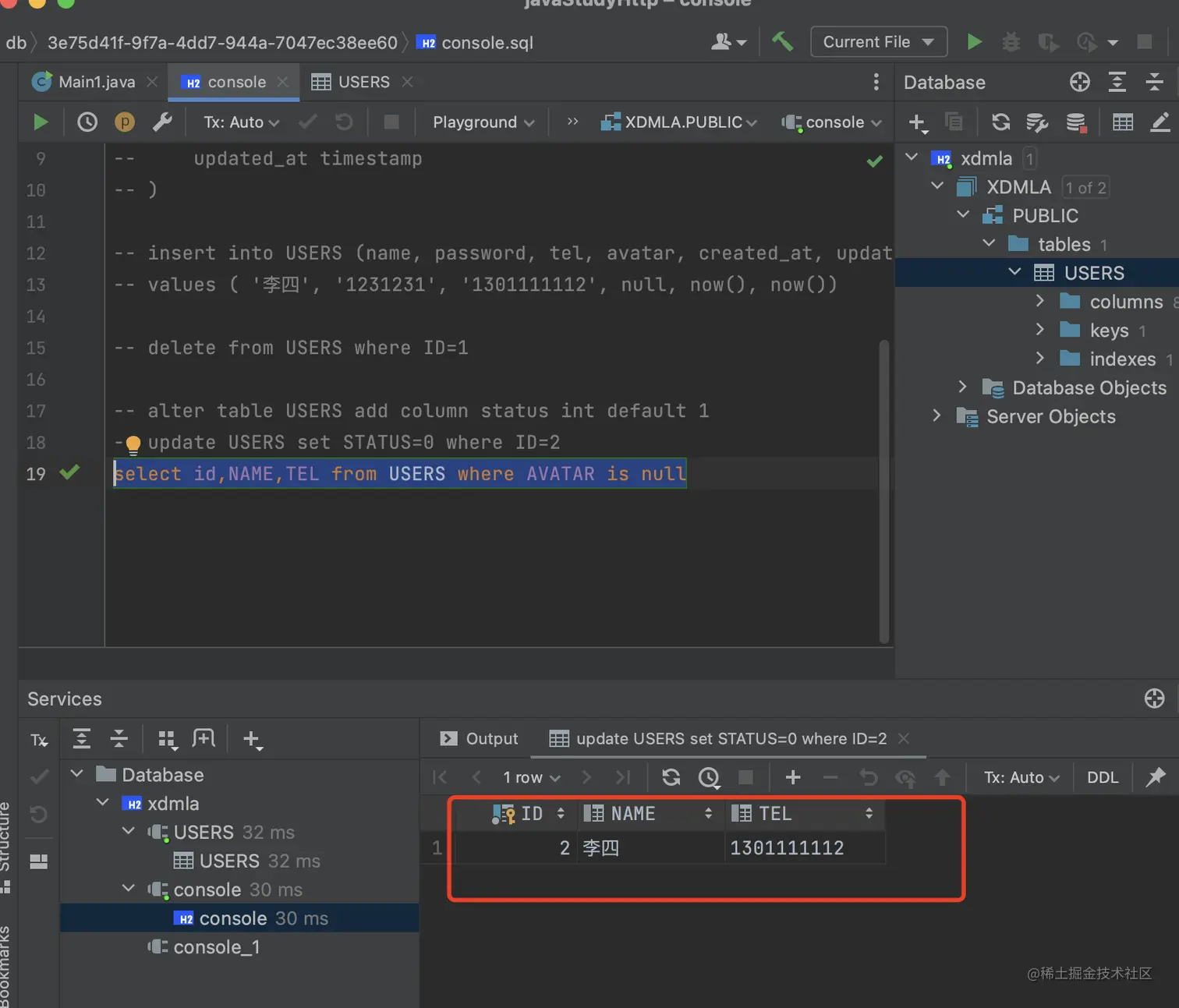The image size is (1179, 1008).
Task: Expand Database Objects node
Action: point(962,387)
